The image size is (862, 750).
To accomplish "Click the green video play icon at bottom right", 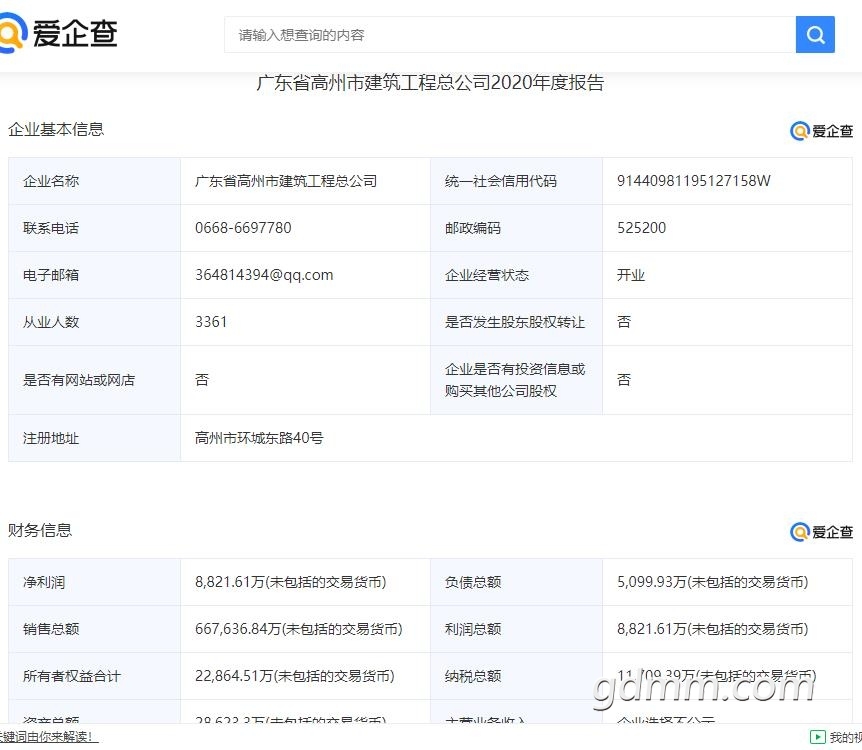I will (817, 737).
